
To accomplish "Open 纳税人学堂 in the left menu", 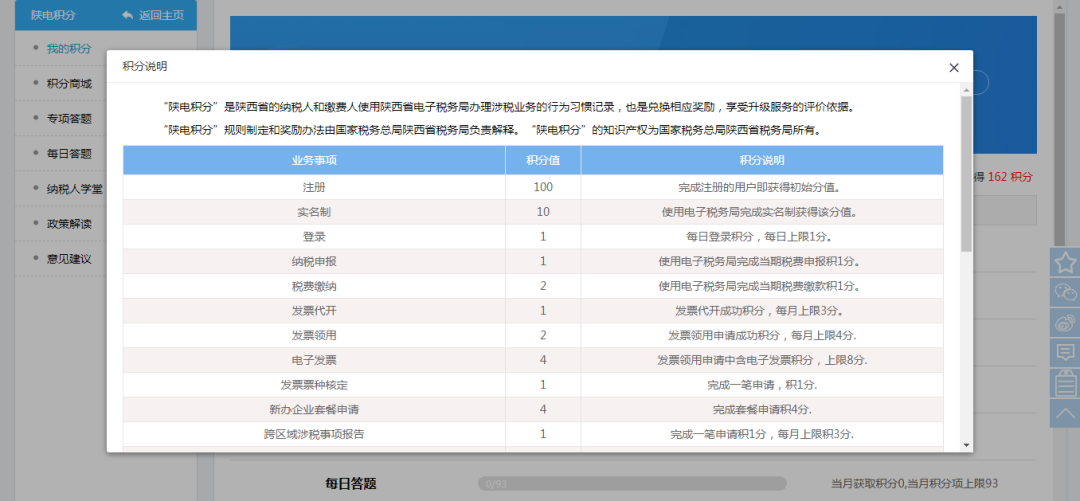I will (x=74, y=188).
